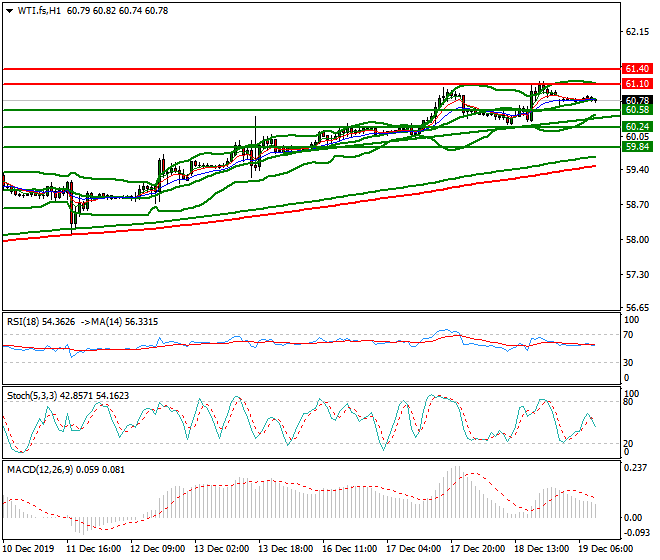Click the 19 Dec 06:00 time label

coord(606,549)
